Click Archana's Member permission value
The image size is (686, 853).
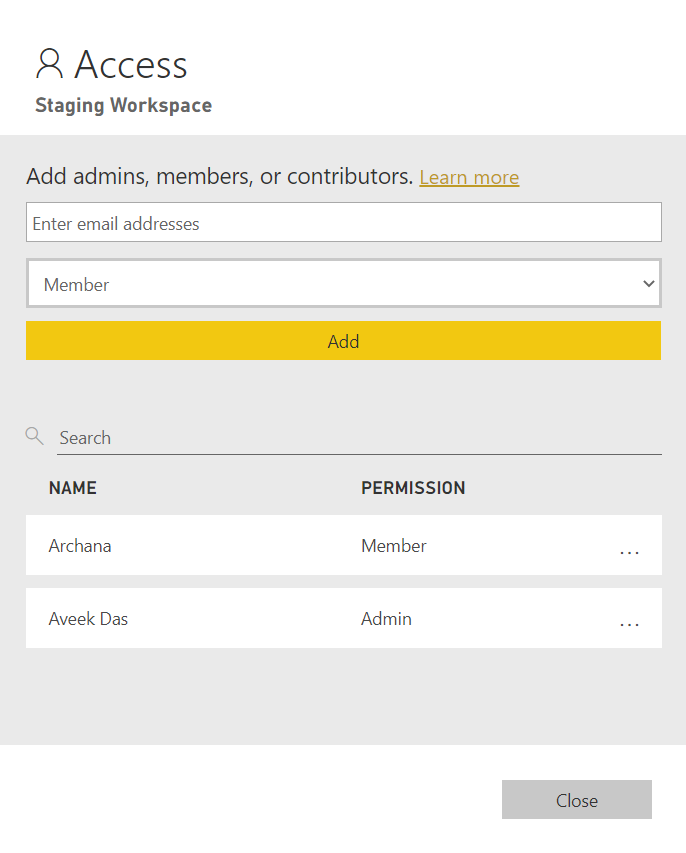coord(394,546)
